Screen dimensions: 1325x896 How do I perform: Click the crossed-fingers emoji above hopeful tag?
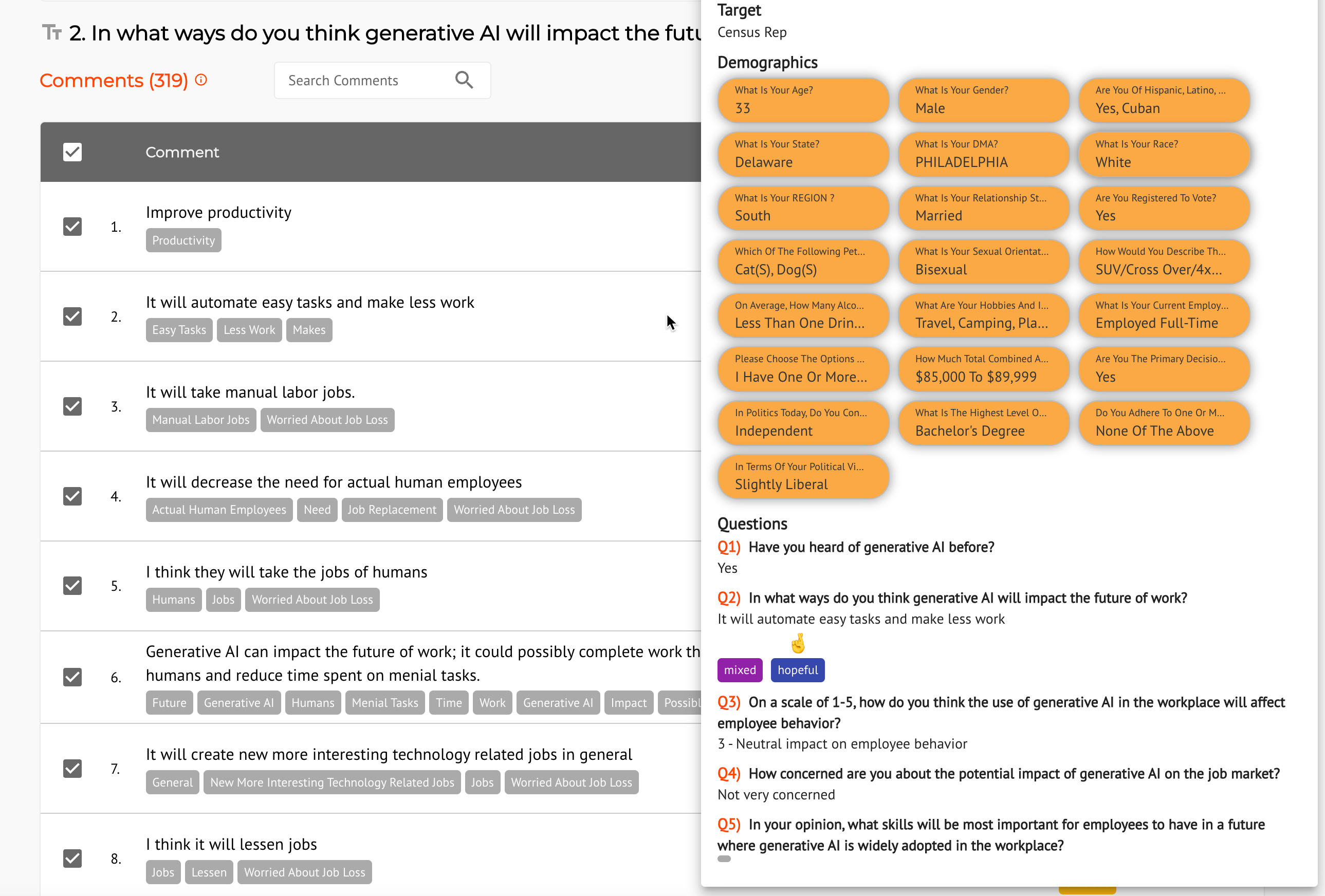pyautogui.click(x=798, y=644)
